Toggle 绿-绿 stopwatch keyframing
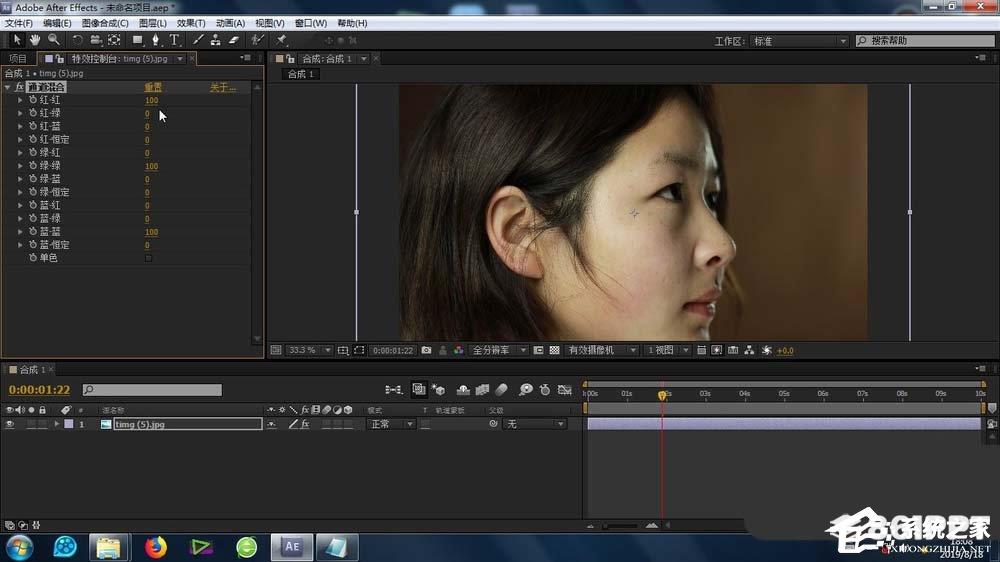This screenshot has height=562, width=1000. pyautogui.click(x=33, y=166)
